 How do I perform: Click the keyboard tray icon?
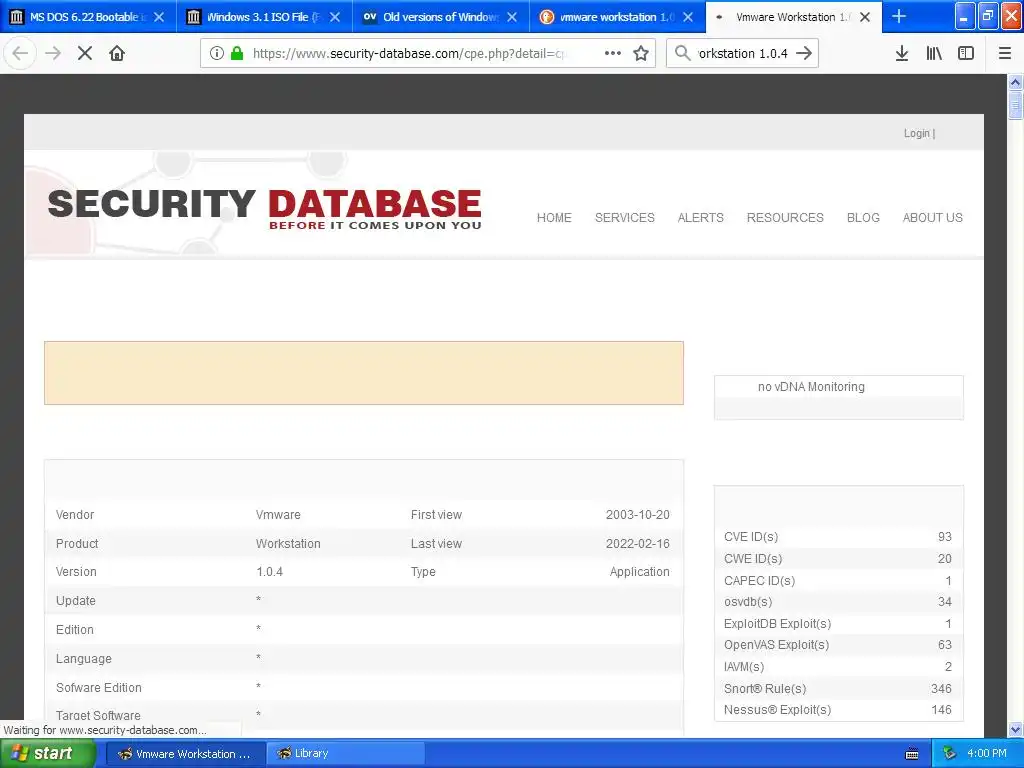point(912,754)
